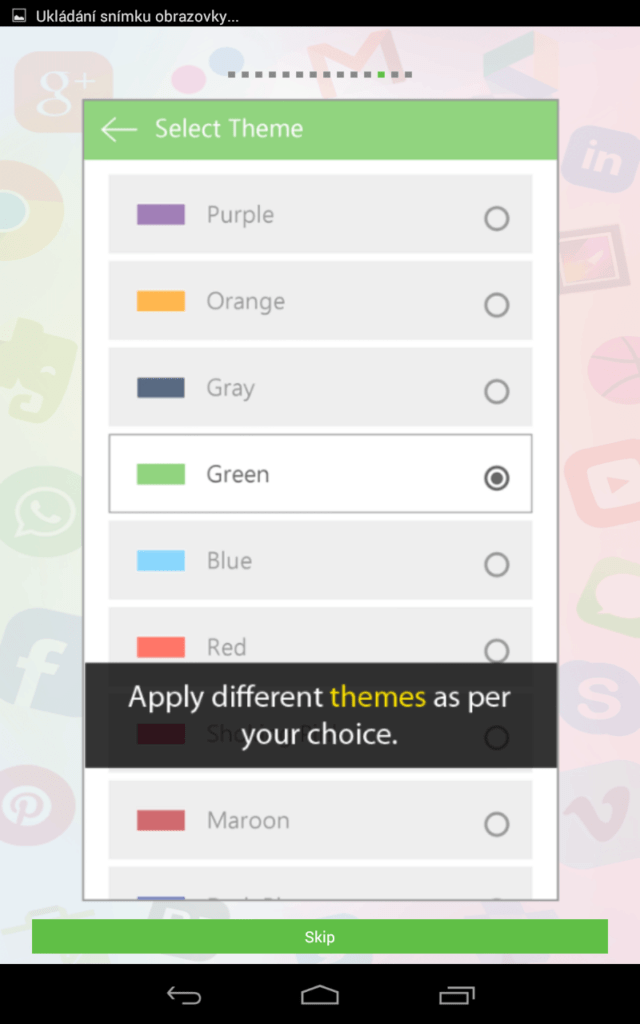Open the recent apps navigation button
This screenshot has width=640, height=1024.
(x=456, y=995)
